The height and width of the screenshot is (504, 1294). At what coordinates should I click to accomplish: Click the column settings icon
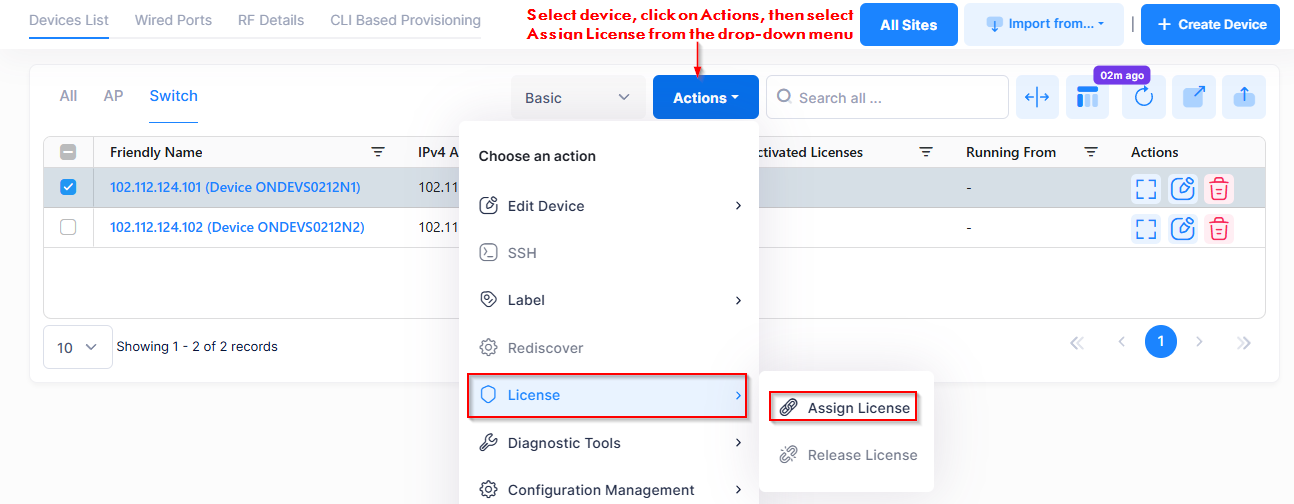pos(1087,98)
